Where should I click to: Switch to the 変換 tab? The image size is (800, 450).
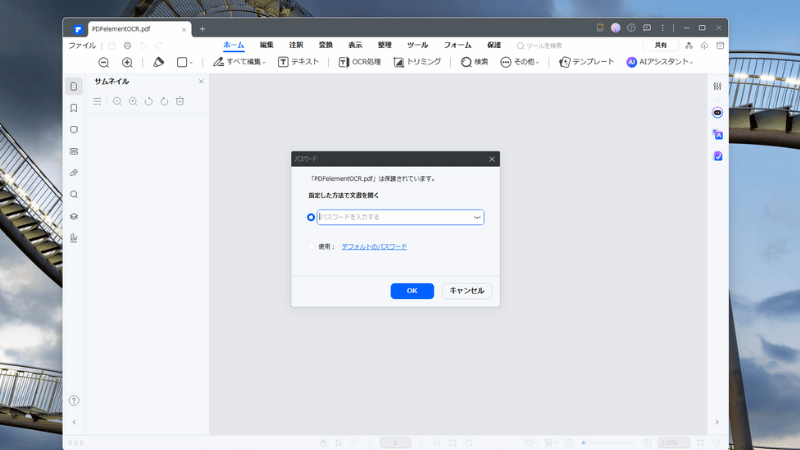(x=326, y=45)
